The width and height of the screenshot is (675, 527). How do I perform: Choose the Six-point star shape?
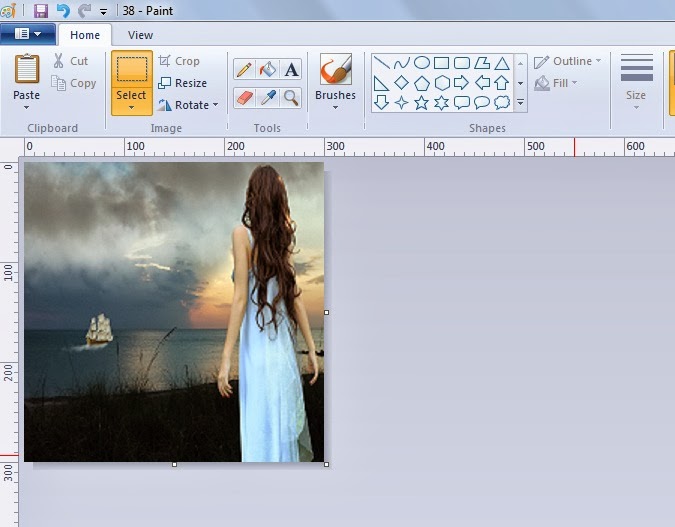pyautogui.click(x=441, y=102)
